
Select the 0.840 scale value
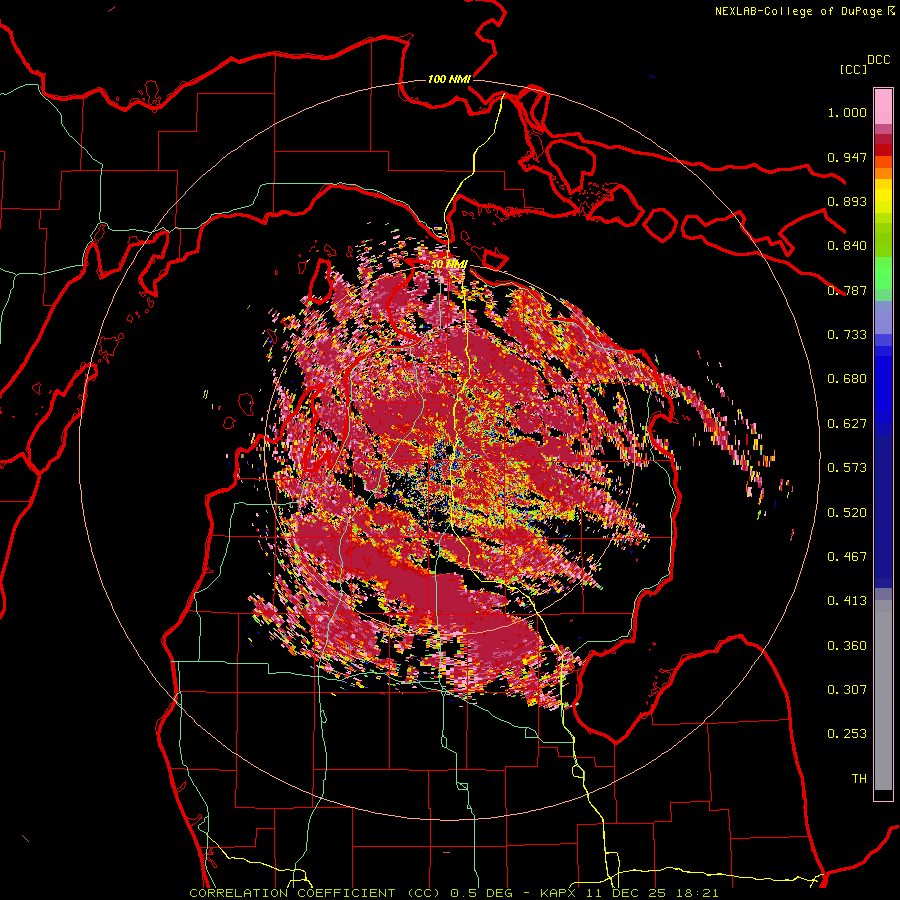[x=847, y=246]
